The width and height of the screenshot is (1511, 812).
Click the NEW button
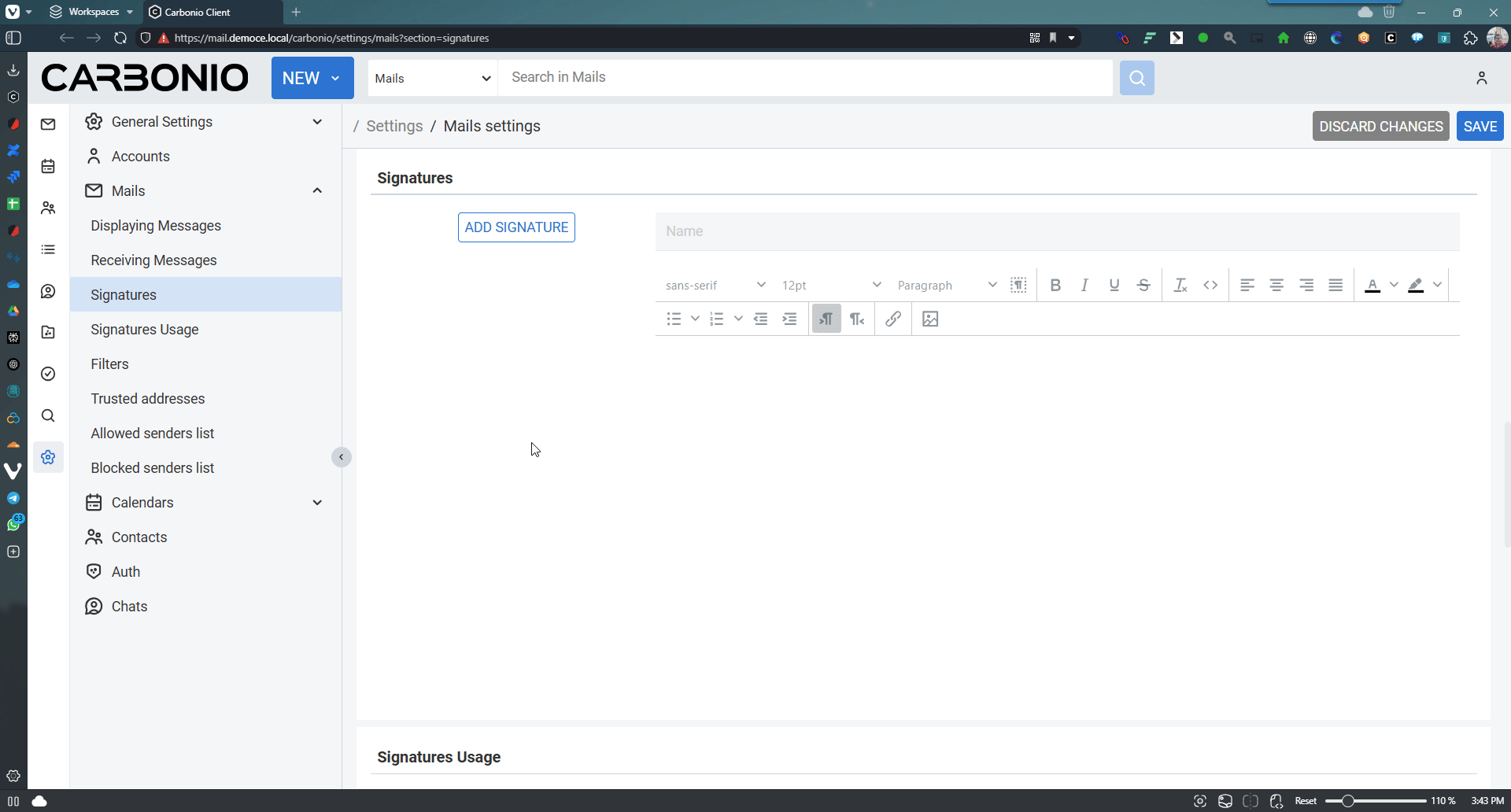[312, 78]
